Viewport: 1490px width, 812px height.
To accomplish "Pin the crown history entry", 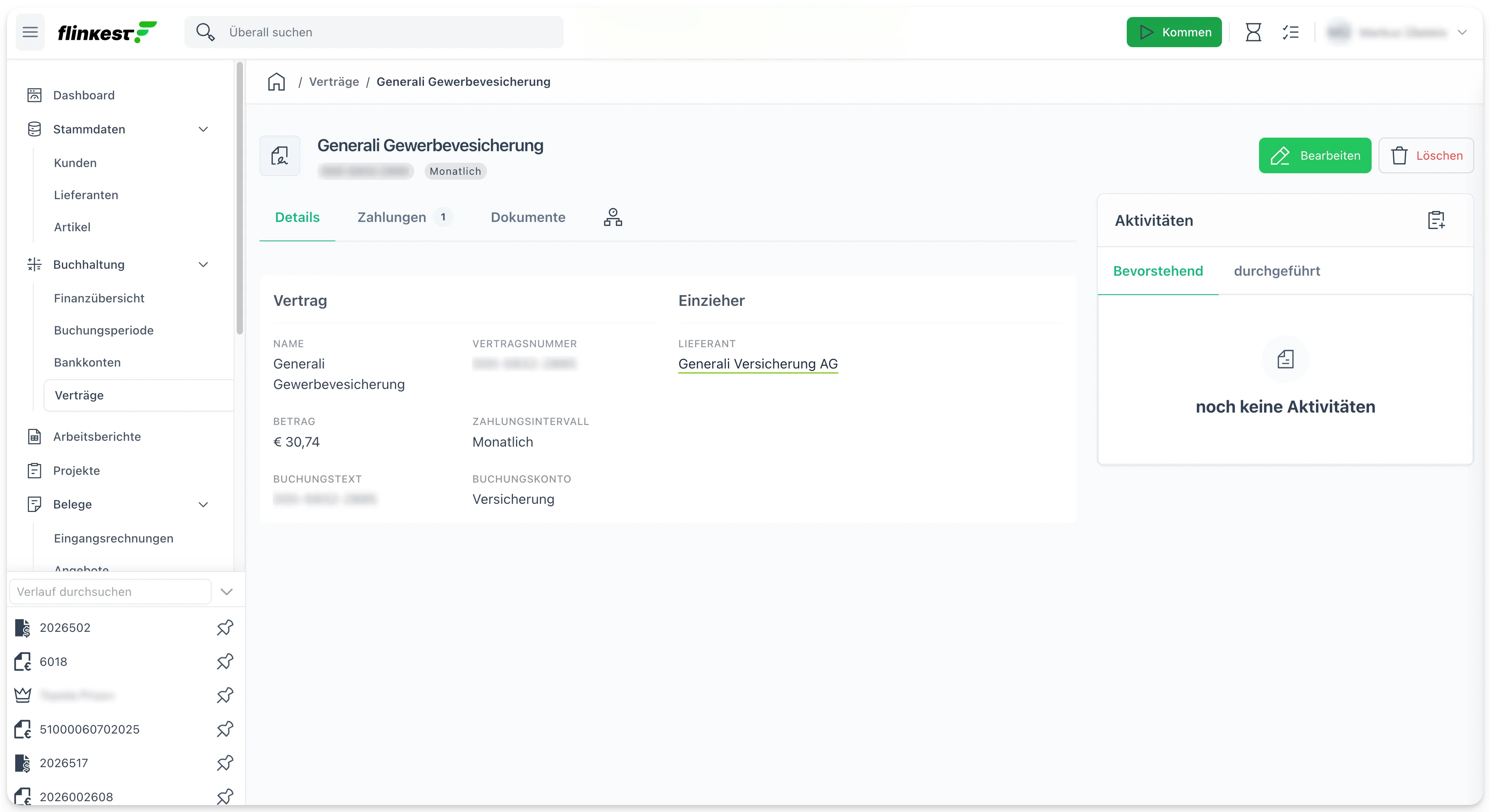I will (225, 695).
